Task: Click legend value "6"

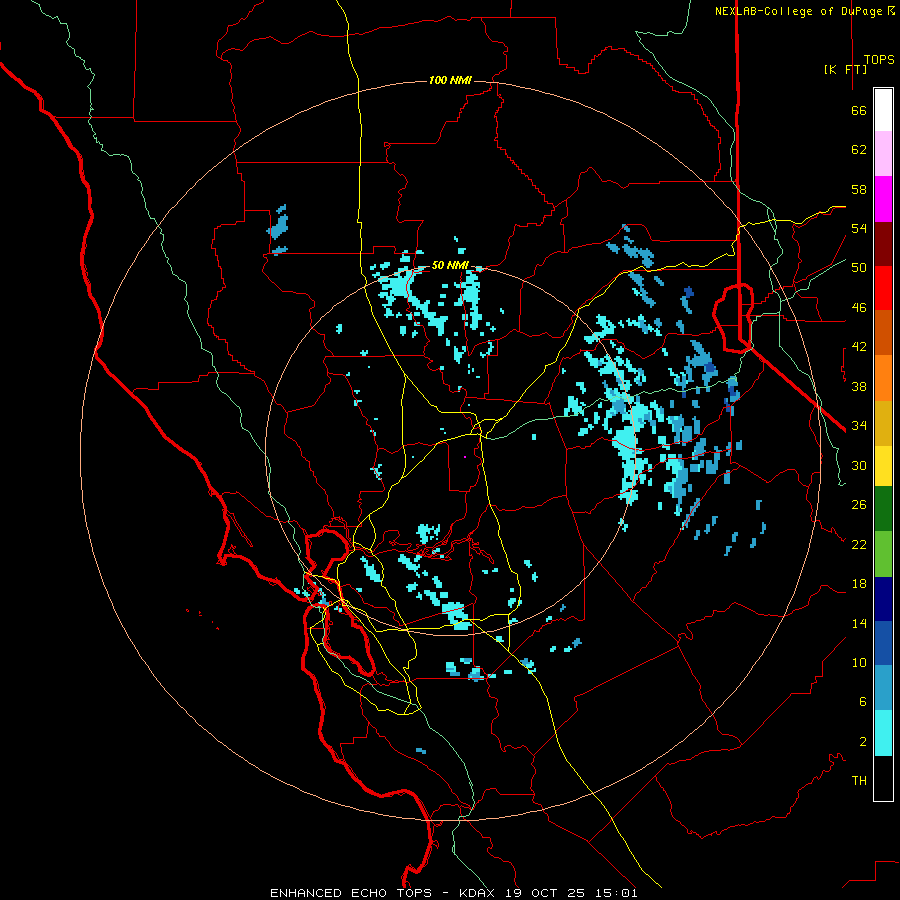Action: tap(863, 702)
